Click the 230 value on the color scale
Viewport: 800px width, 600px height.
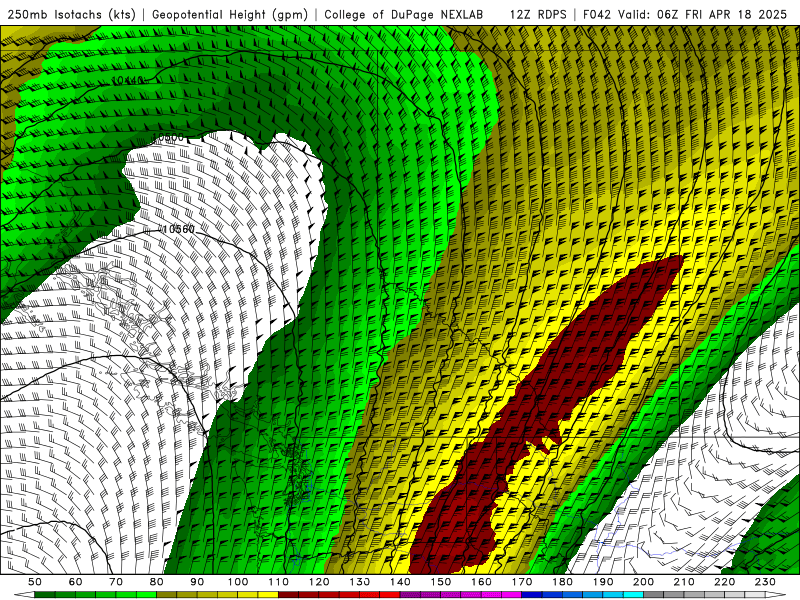click(765, 582)
